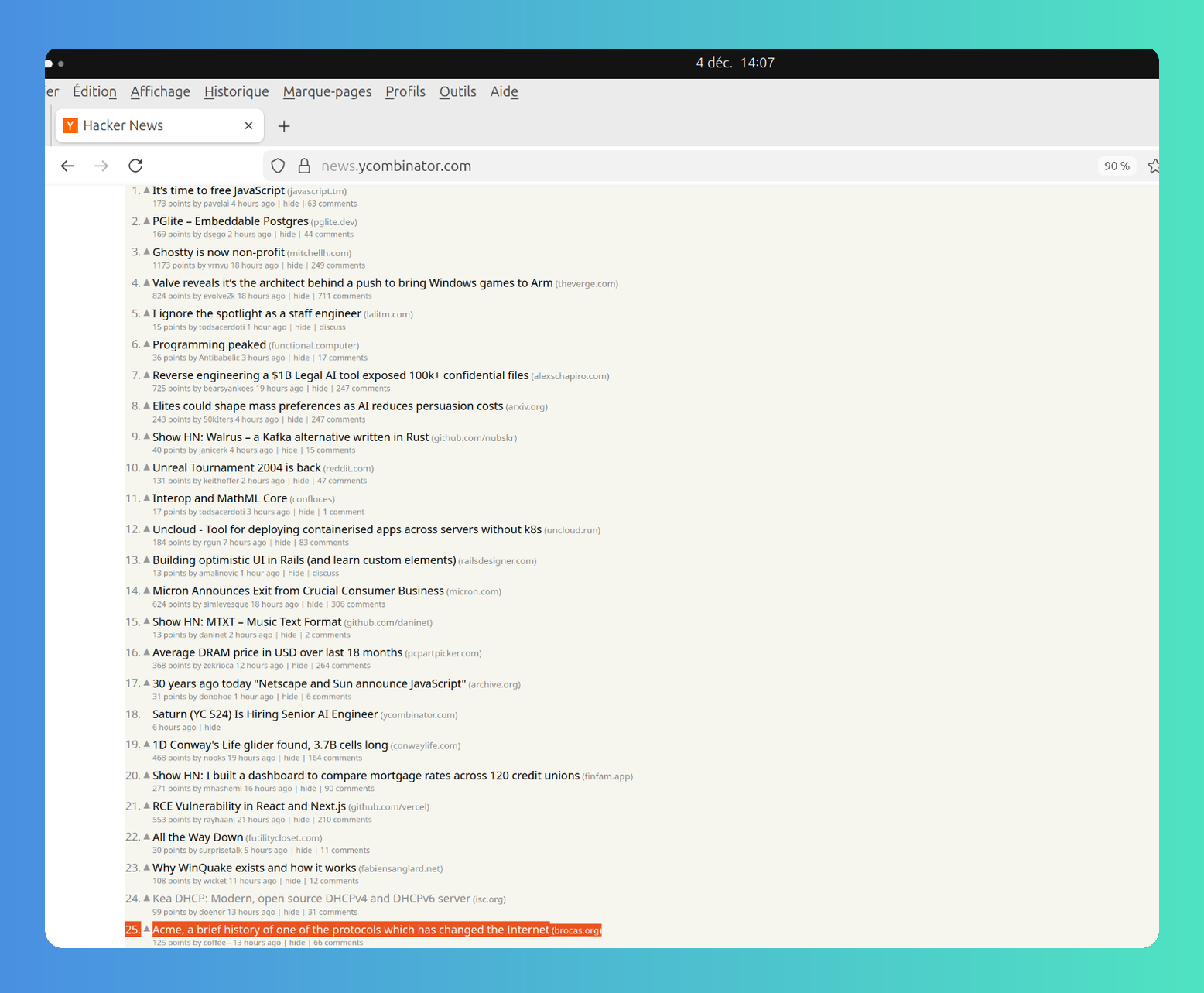Image resolution: width=1204 pixels, height=993 pixels.
Task: Click the site security padlock icon
Action: (304, 166)
